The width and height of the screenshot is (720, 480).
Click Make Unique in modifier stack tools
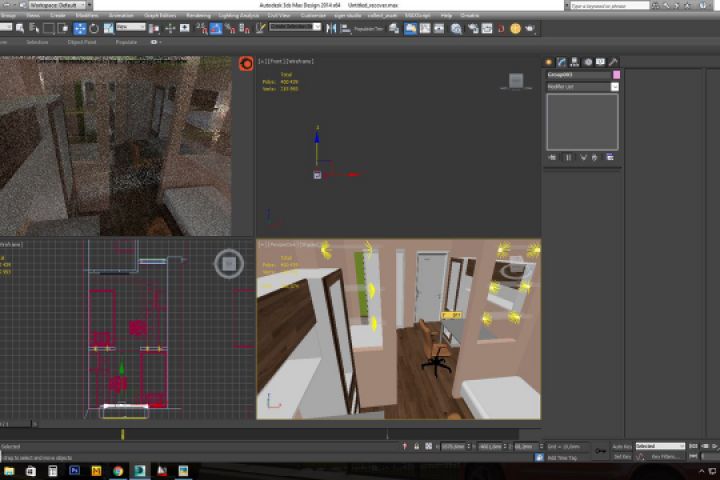coord(583,158)
